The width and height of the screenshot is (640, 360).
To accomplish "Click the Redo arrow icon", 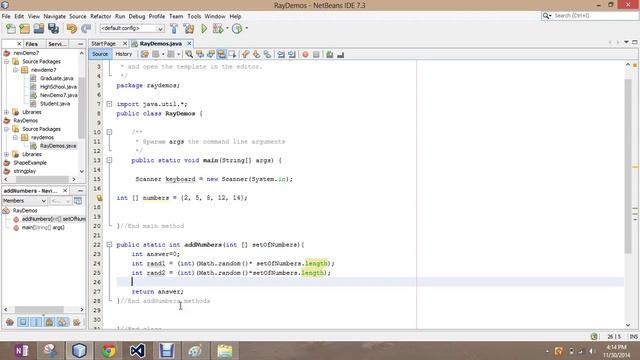I will tap(86, 29).
